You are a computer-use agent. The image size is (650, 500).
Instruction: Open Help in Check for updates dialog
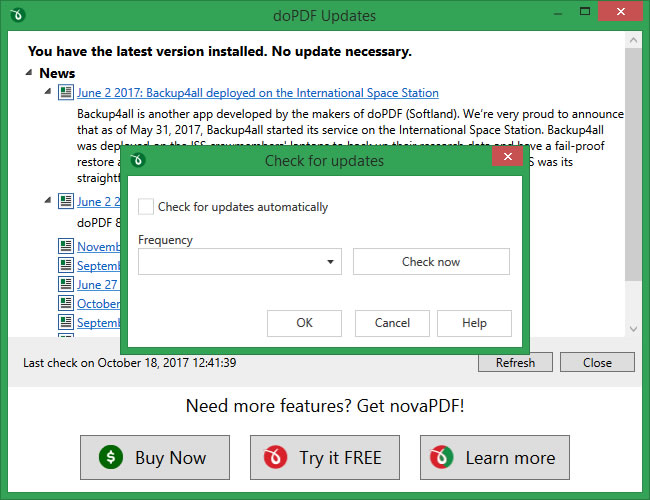pos(474,323)
